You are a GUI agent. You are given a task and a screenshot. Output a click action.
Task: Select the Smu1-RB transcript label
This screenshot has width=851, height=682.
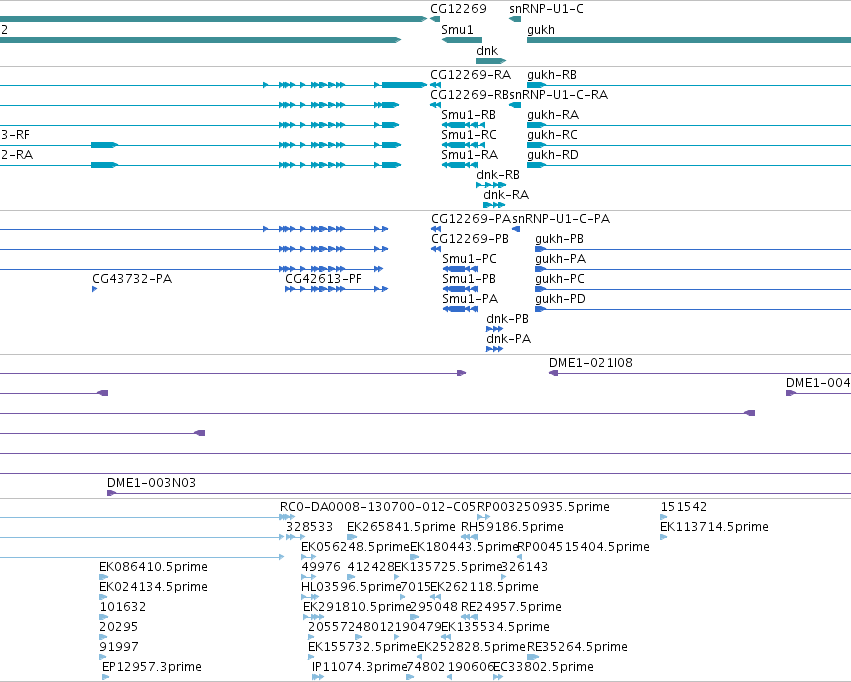pos(468,115)
